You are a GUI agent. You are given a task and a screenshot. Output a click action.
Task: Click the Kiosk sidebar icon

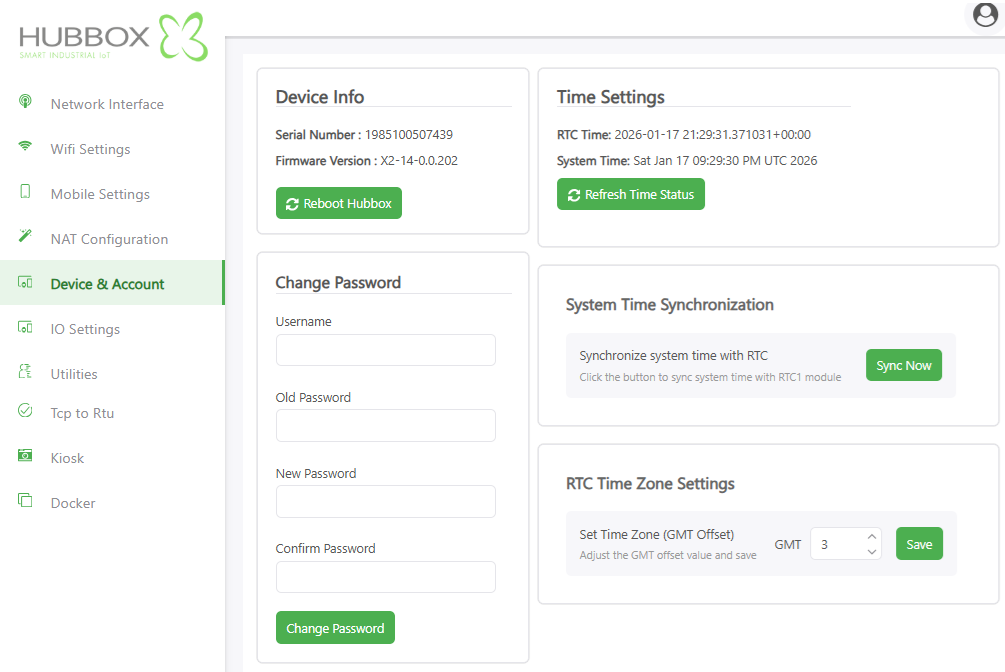click(x=26, y=456)
